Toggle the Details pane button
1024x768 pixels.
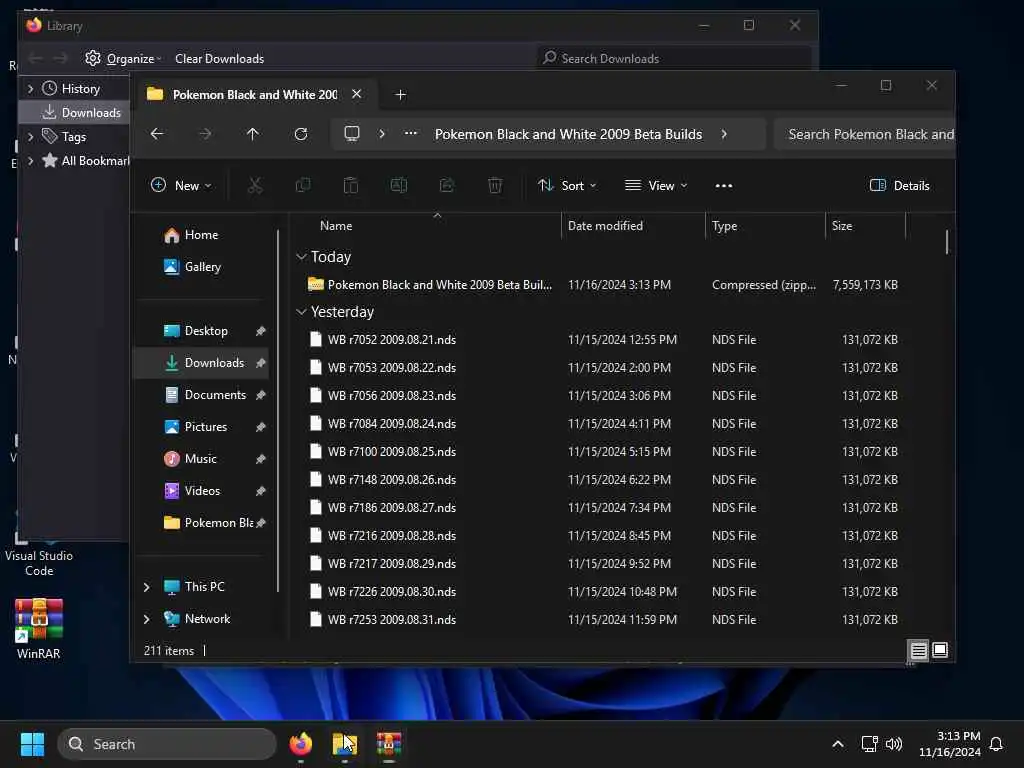[899, 185]
